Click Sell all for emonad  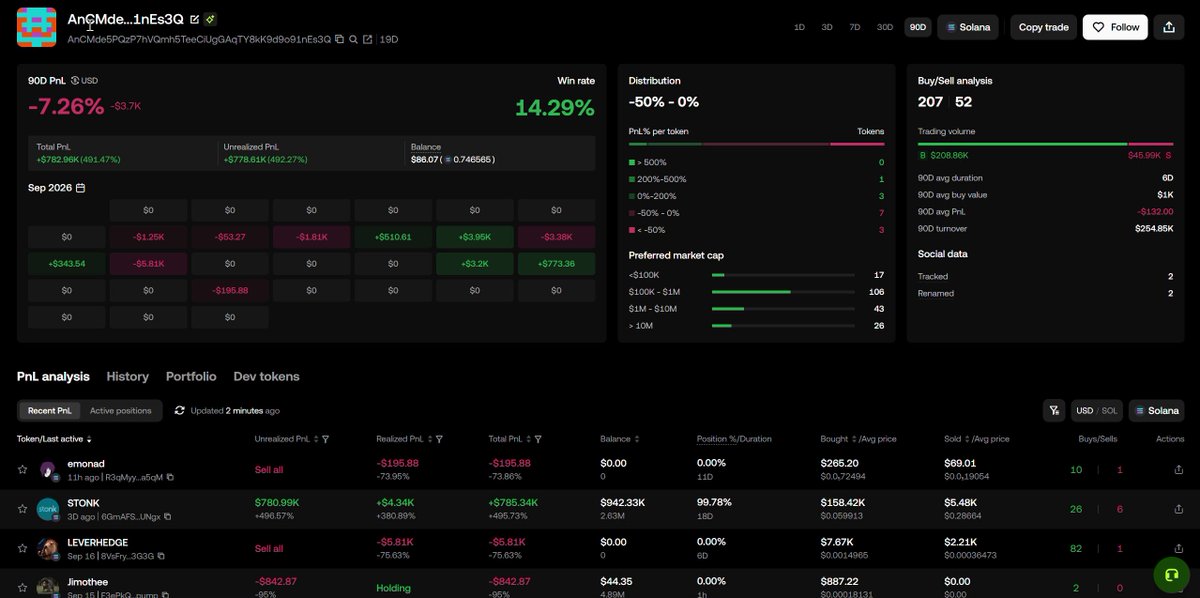[269, 469]
